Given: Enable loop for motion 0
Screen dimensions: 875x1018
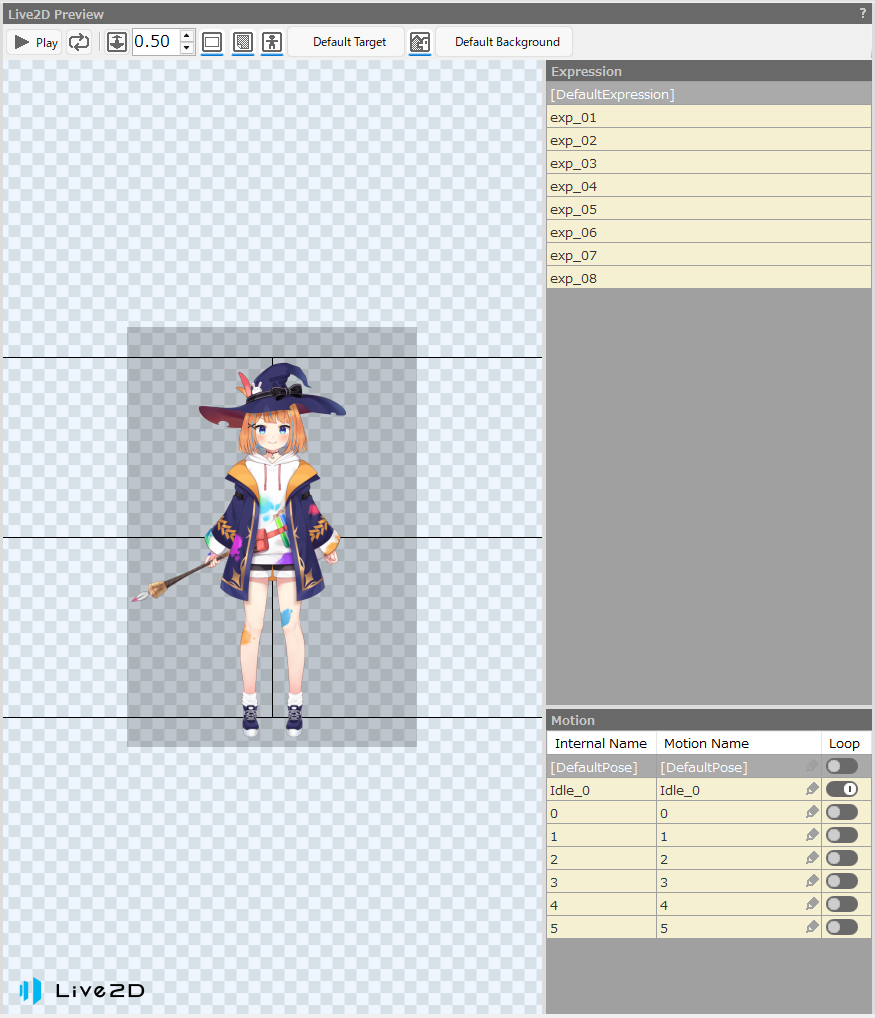Looking at the screenshot, I should [842, 812].
